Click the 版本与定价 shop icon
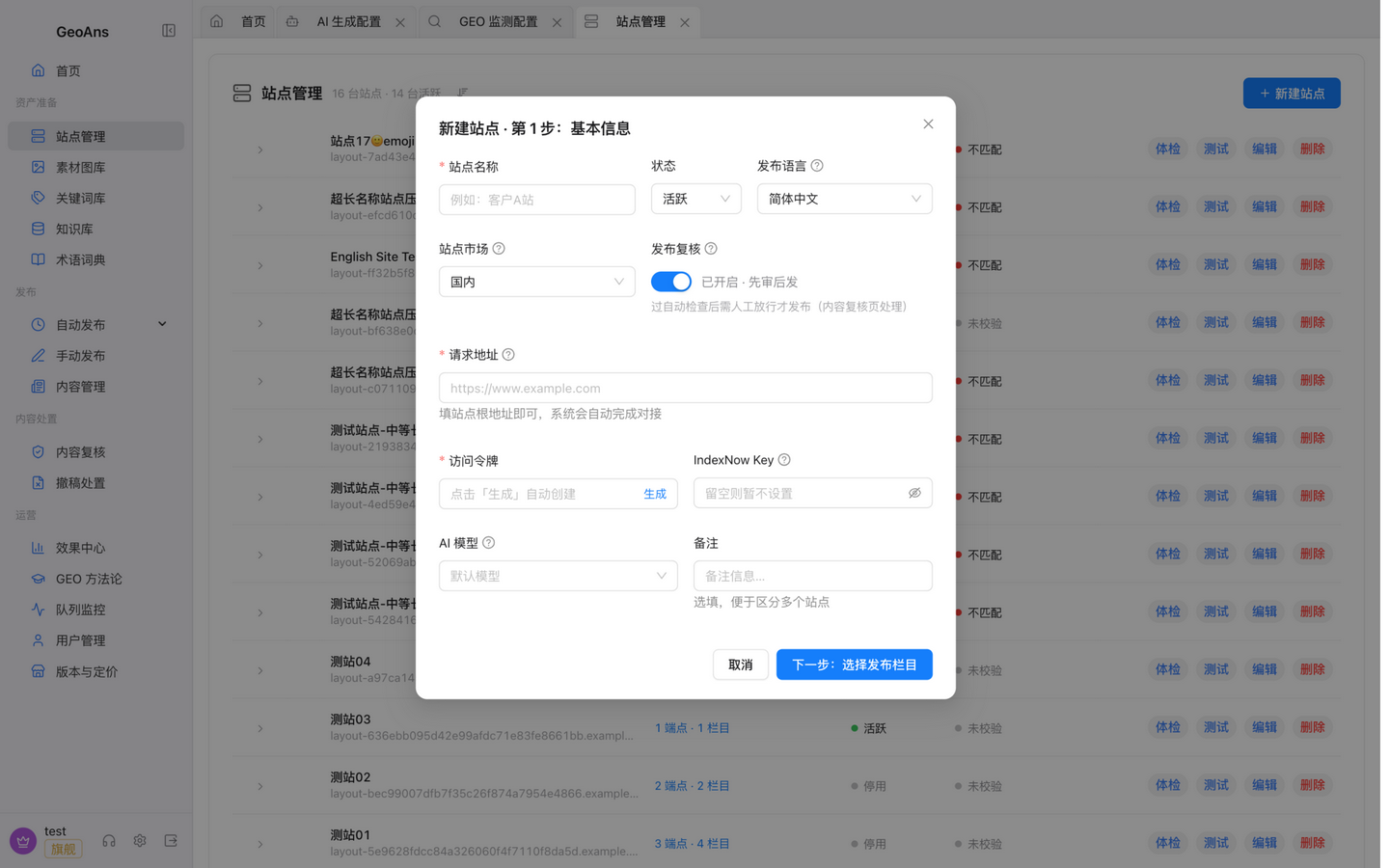The width and height of the screenshot is (1389, 868). 38,671
